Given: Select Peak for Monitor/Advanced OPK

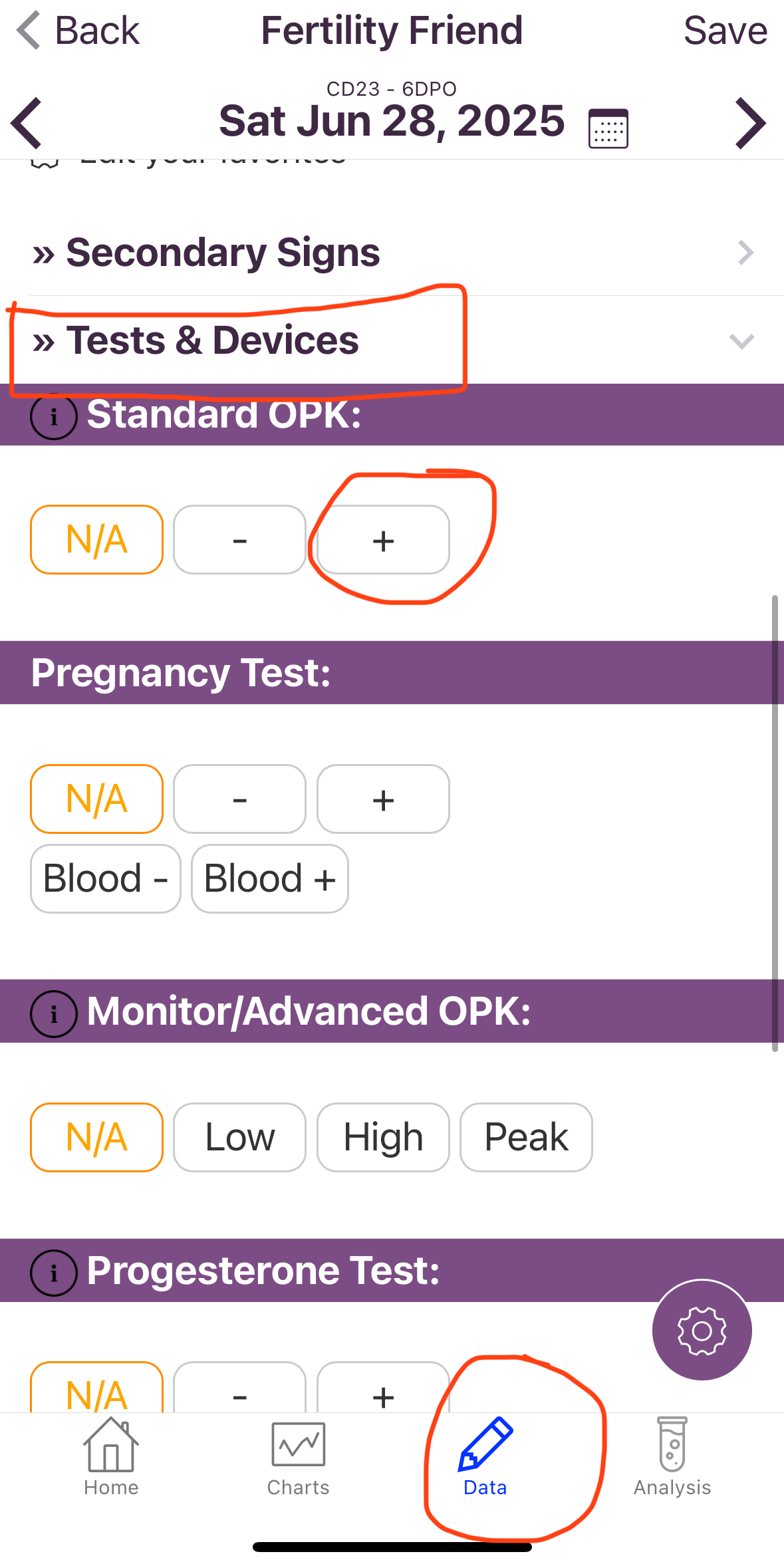Looking at the screenshot, I should 526,1137.
